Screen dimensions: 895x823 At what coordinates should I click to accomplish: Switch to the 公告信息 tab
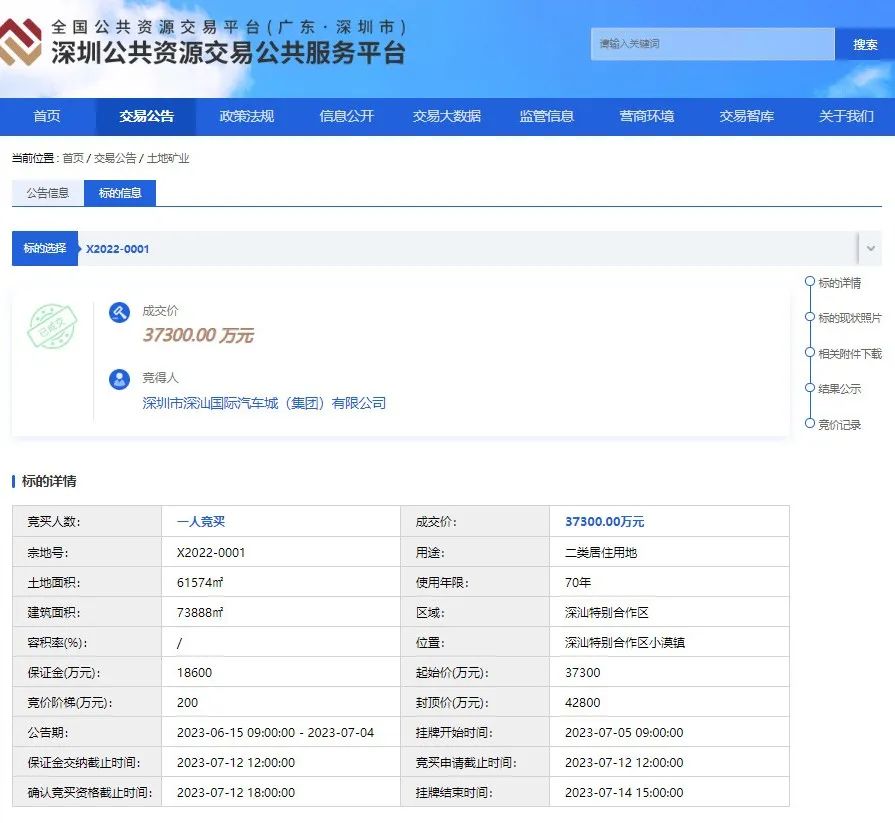click(x=48, y=193)
